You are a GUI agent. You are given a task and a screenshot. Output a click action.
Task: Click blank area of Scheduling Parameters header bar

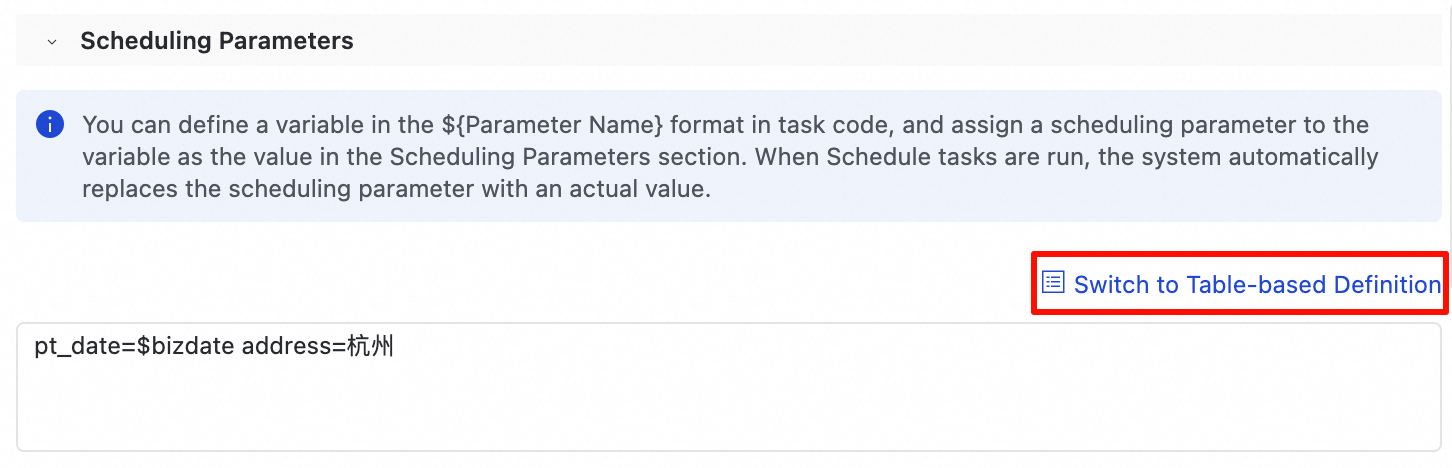pos(900,41)
